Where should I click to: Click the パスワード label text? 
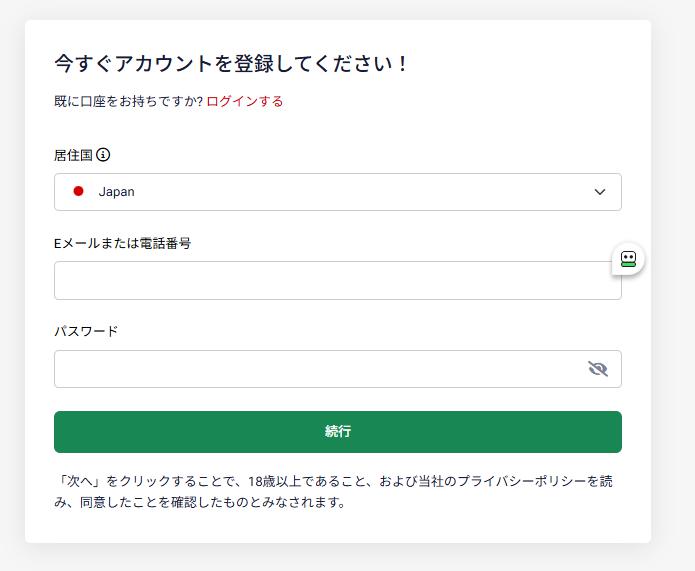pyautogui.click(x=86, y=331)
